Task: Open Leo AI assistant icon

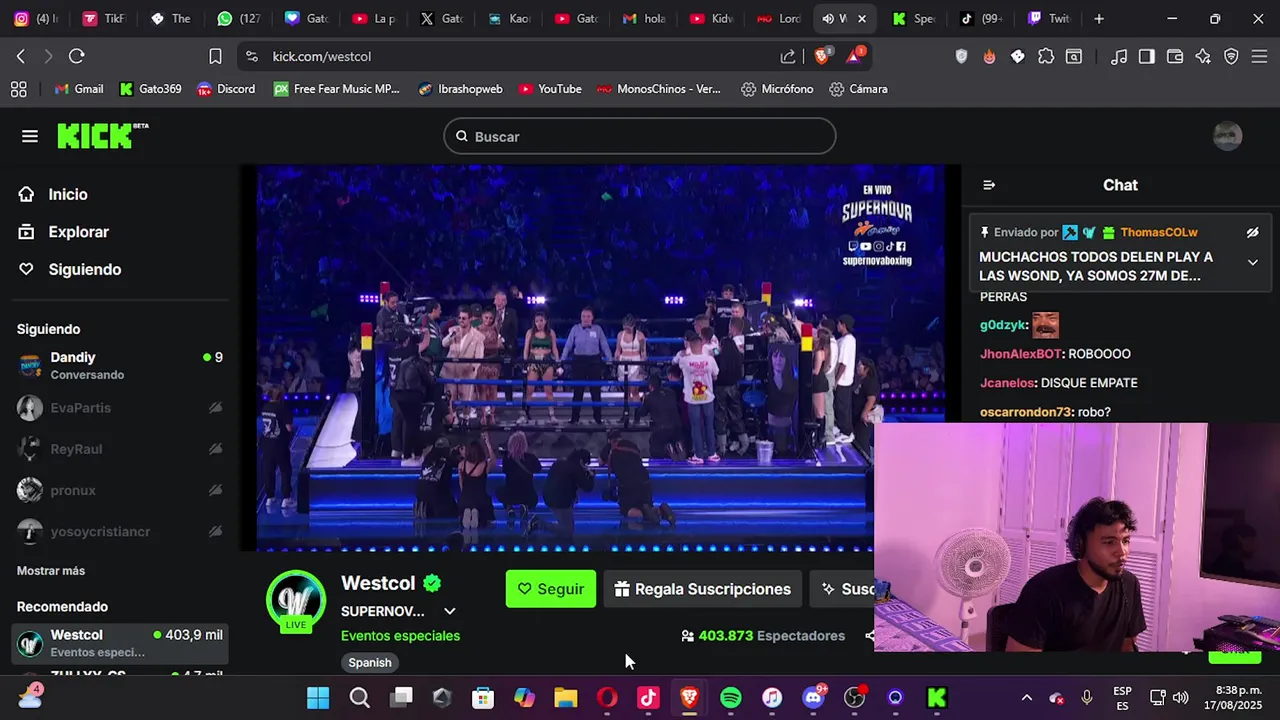Action: coord(1203,56)
